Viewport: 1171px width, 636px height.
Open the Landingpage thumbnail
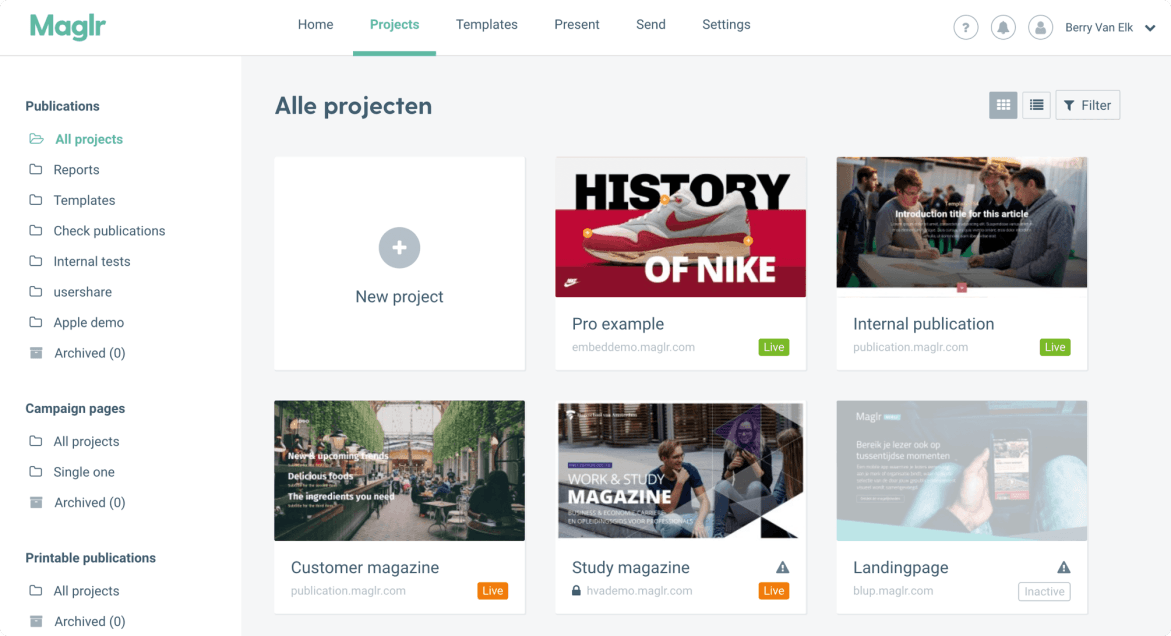962,470
